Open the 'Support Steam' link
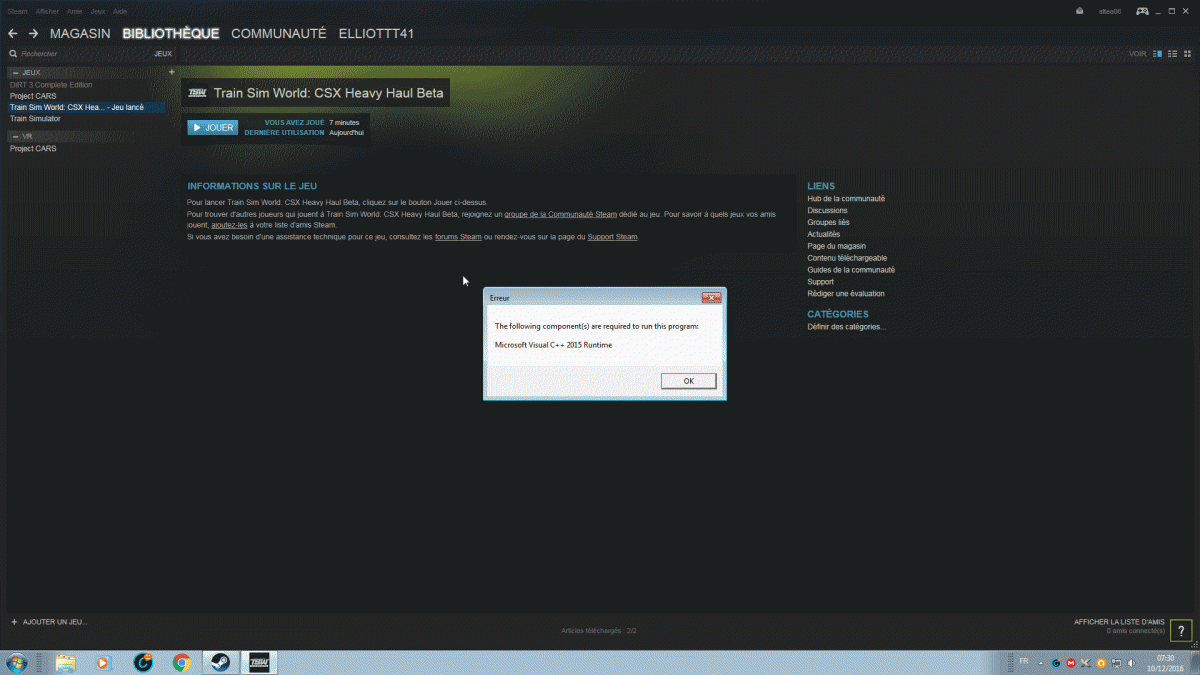This screenshot has height=675, width=1200. pyautogui.click(x=612, y=237)
